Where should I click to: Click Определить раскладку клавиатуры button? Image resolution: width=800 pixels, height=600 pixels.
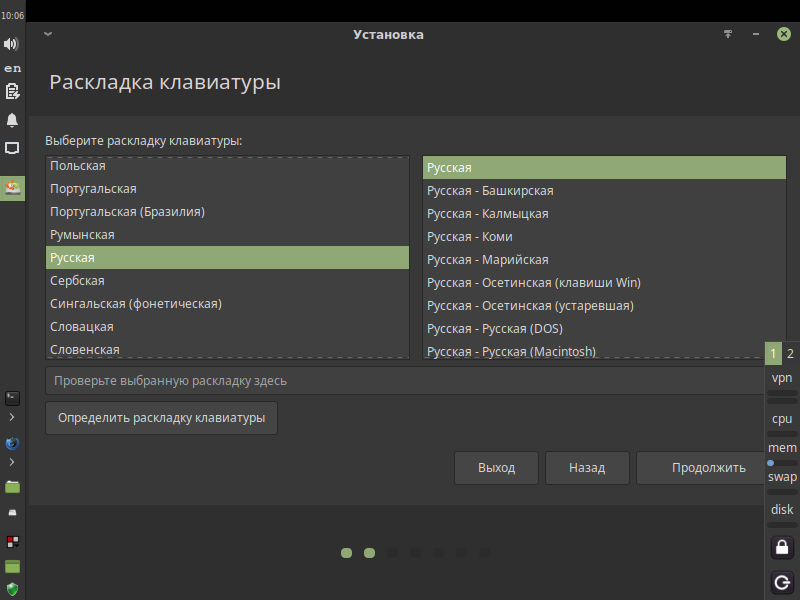[161, 418]
